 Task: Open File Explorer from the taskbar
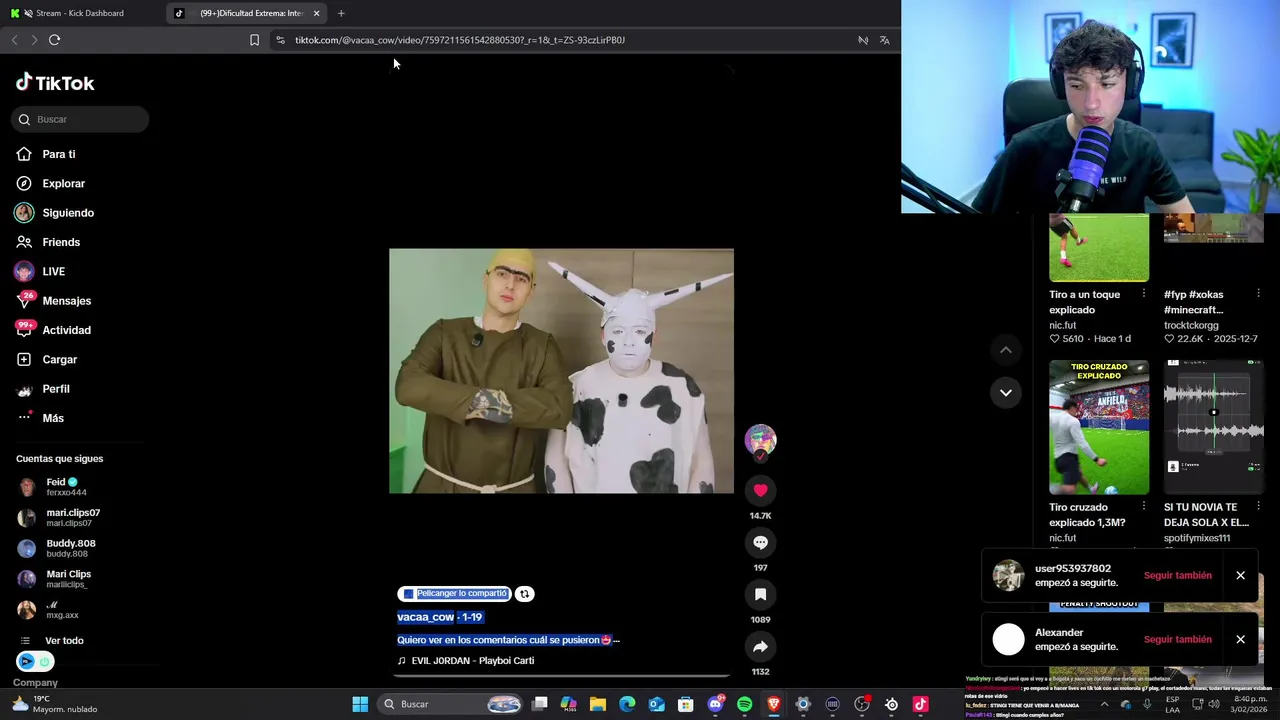[598, 704]
